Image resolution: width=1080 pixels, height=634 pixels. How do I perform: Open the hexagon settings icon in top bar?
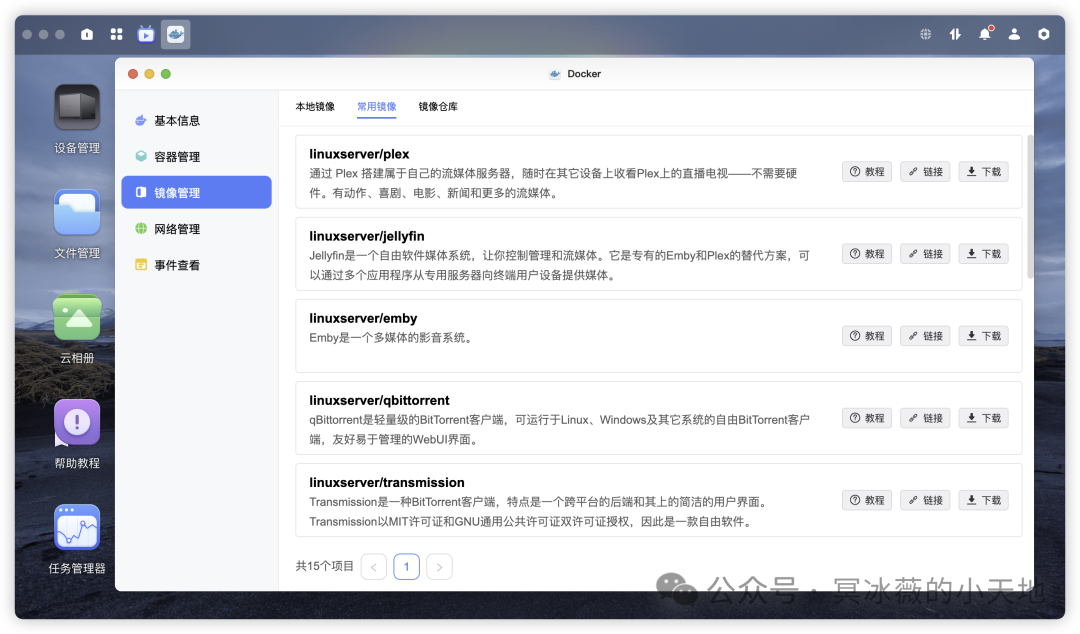pos(1044,34)
